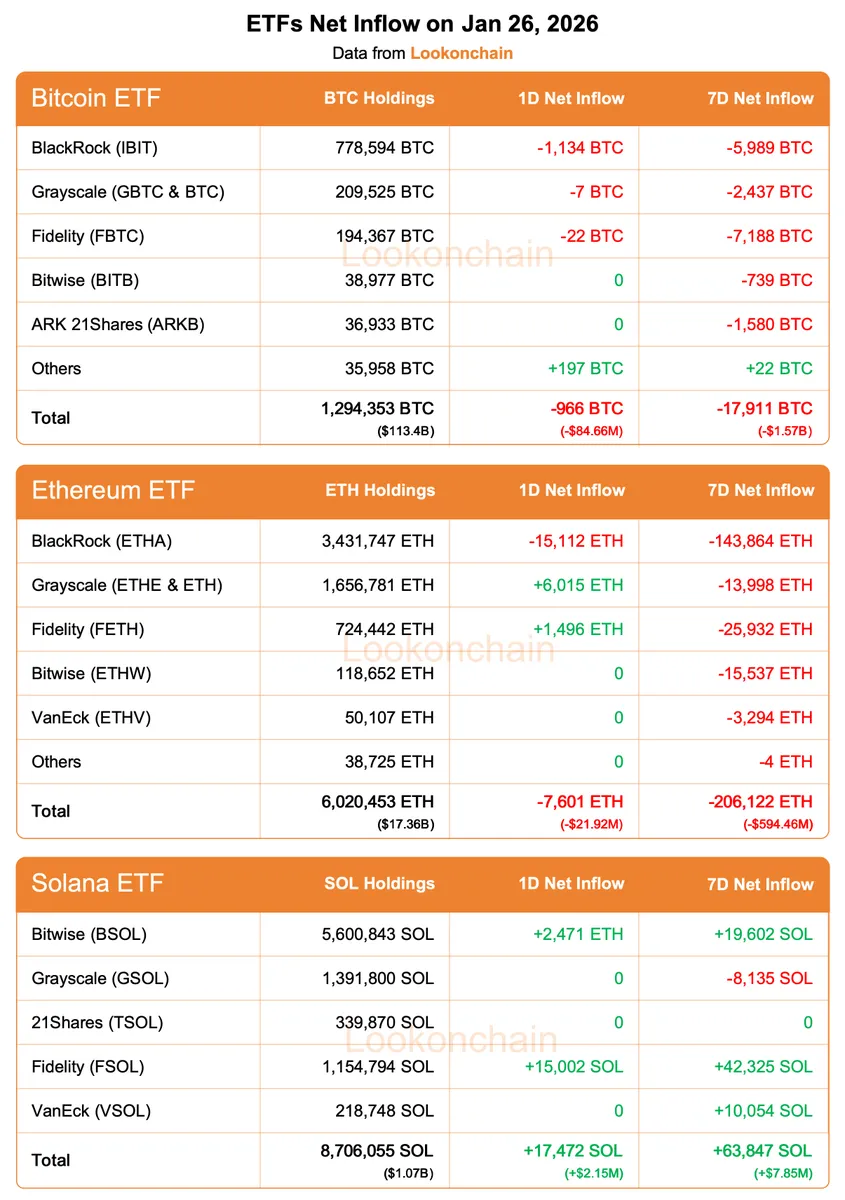Click the 6,020,453 ETH total holdings
Screen dimensions: 845x1200
point(377,802)
